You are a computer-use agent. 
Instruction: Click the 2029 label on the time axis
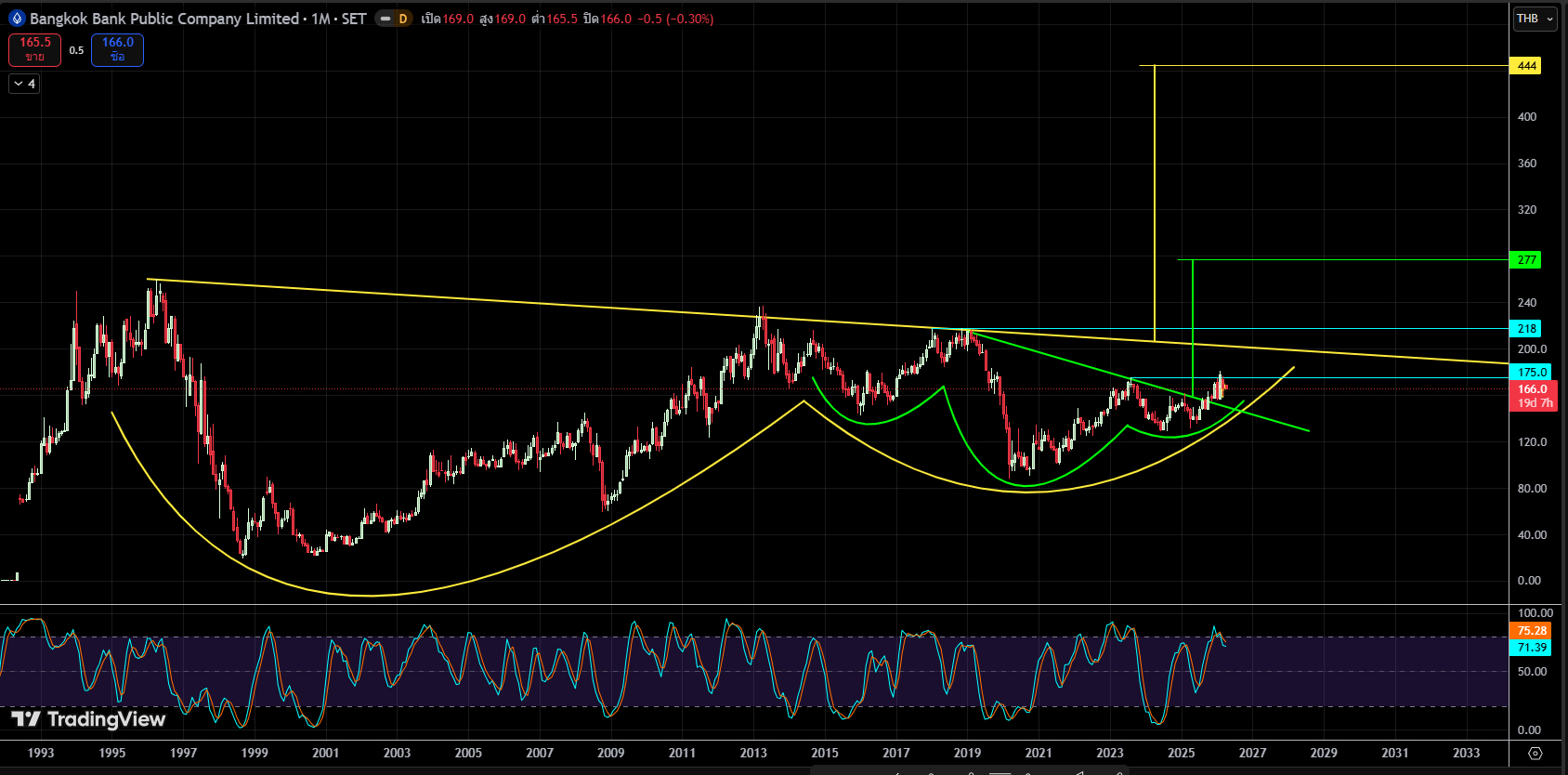[x=1324, y=753]
